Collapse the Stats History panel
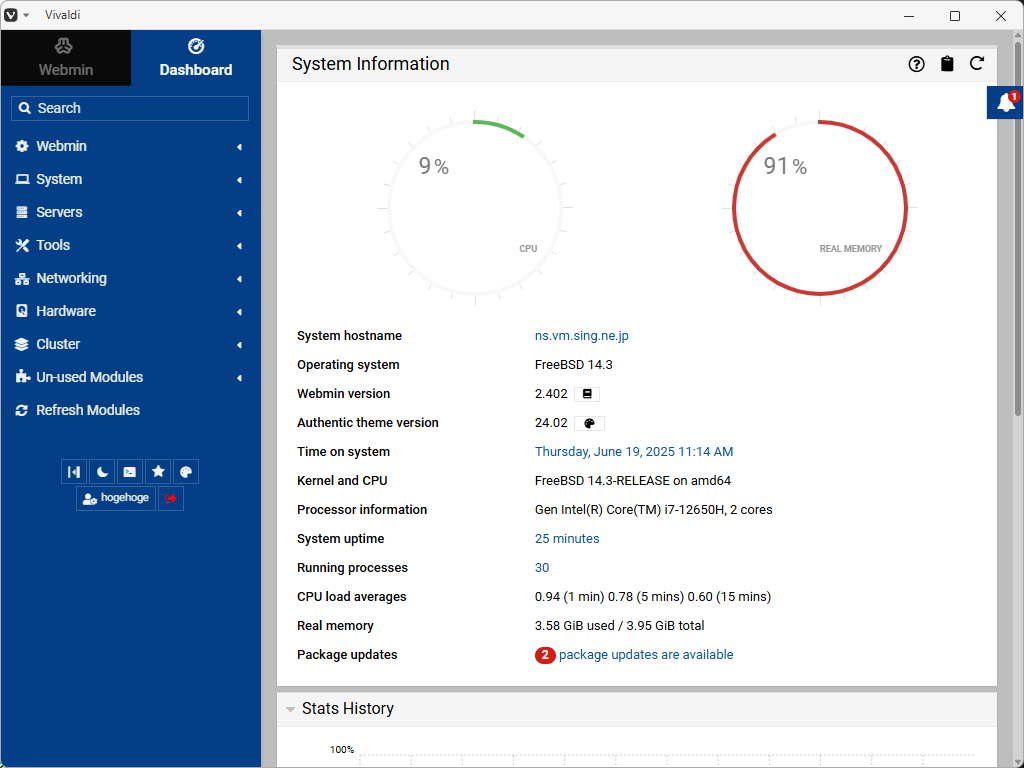The height and width of the screenshot is (768, 1024). coord(291,709)
